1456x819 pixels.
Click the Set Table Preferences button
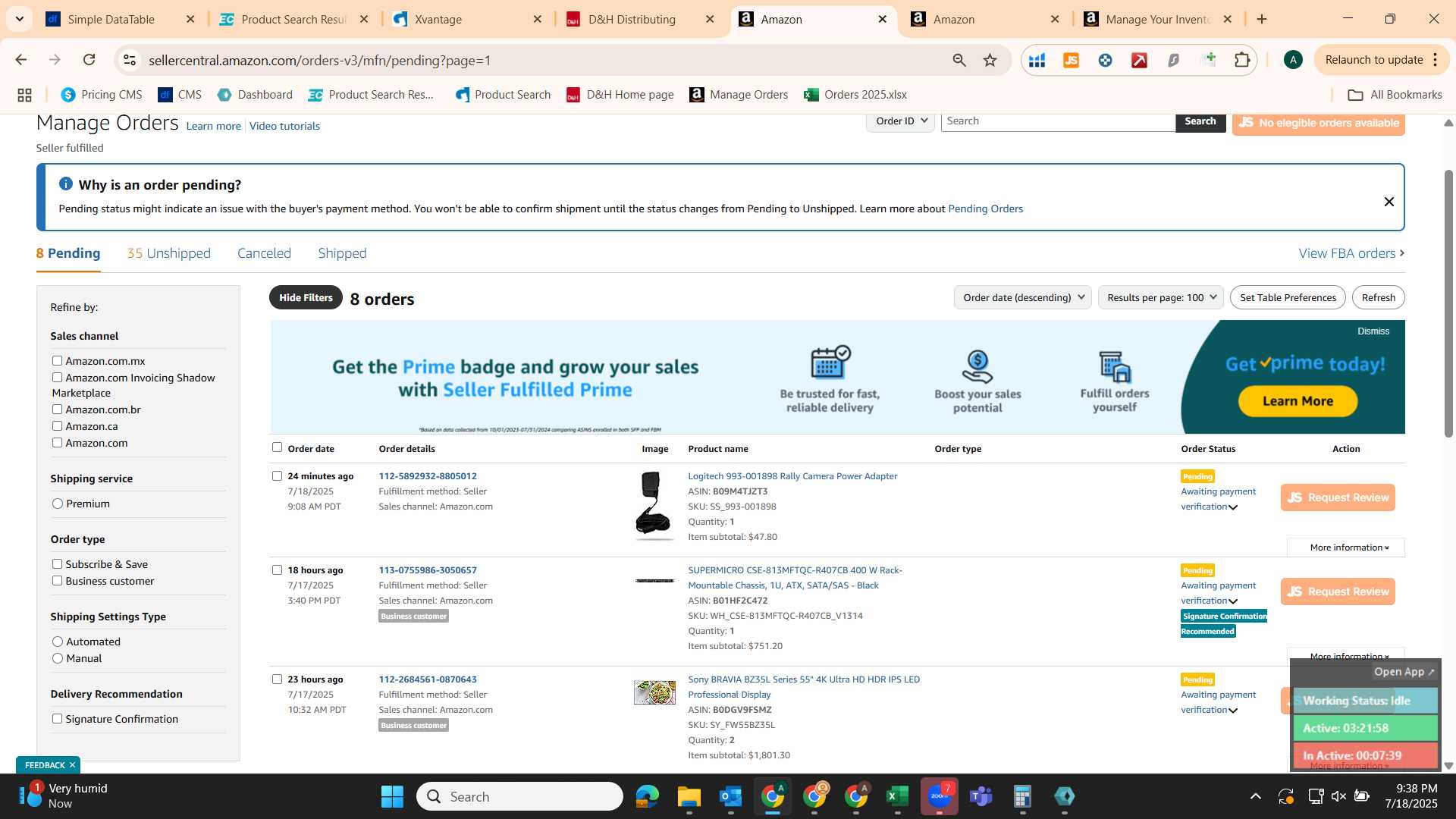point(1288,297)
